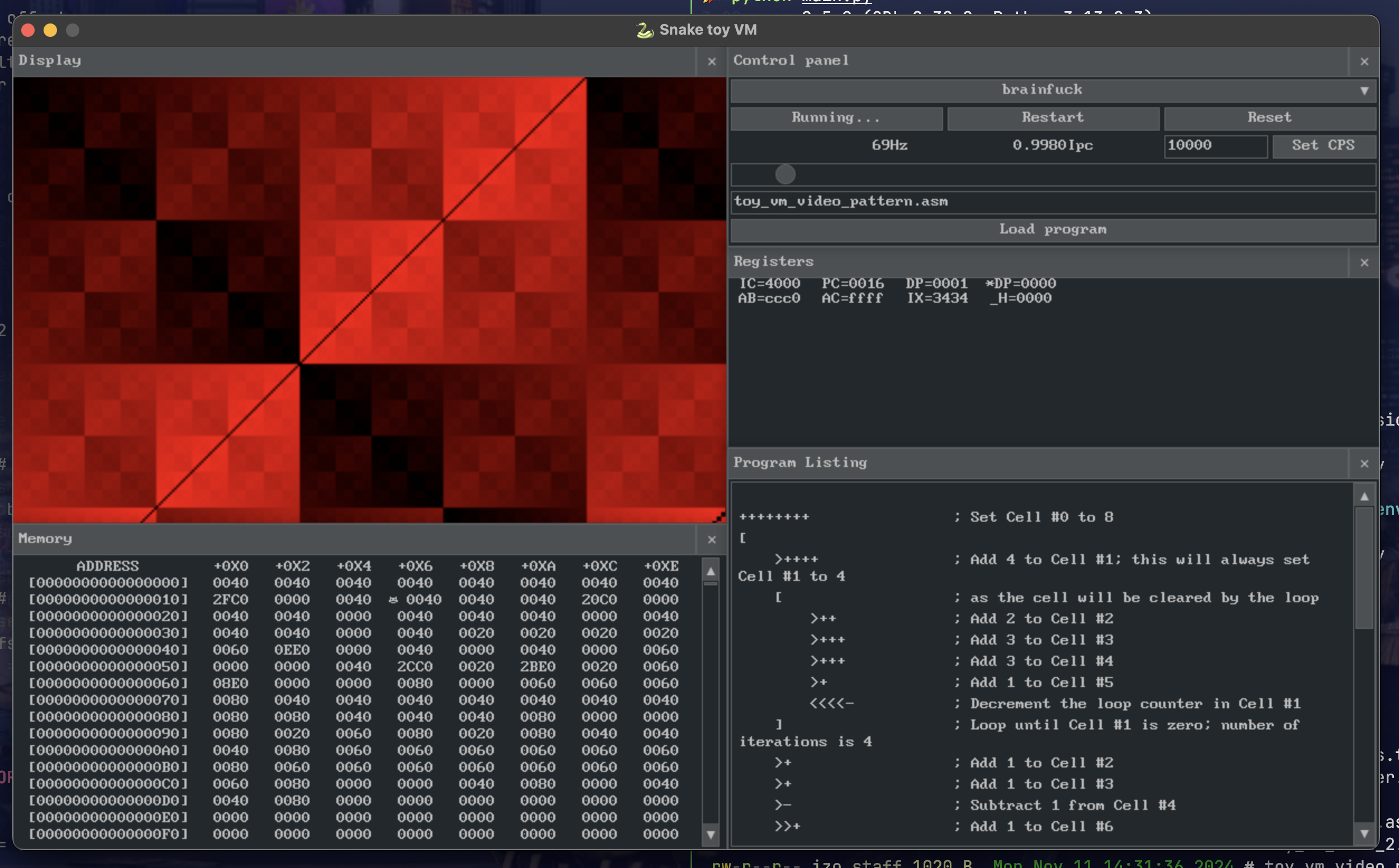Screen dimensions: 1399x868
Task: Click memory cell 2BE0 in row 50
Action: 538,666
